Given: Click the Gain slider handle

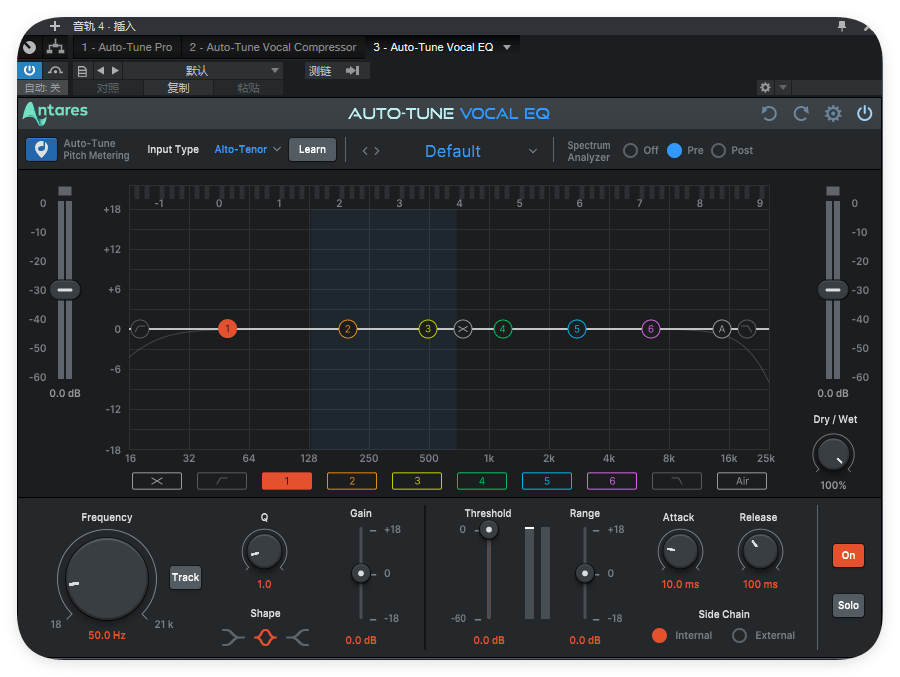Looking at the screenshot, I should (x=360, y=573).
